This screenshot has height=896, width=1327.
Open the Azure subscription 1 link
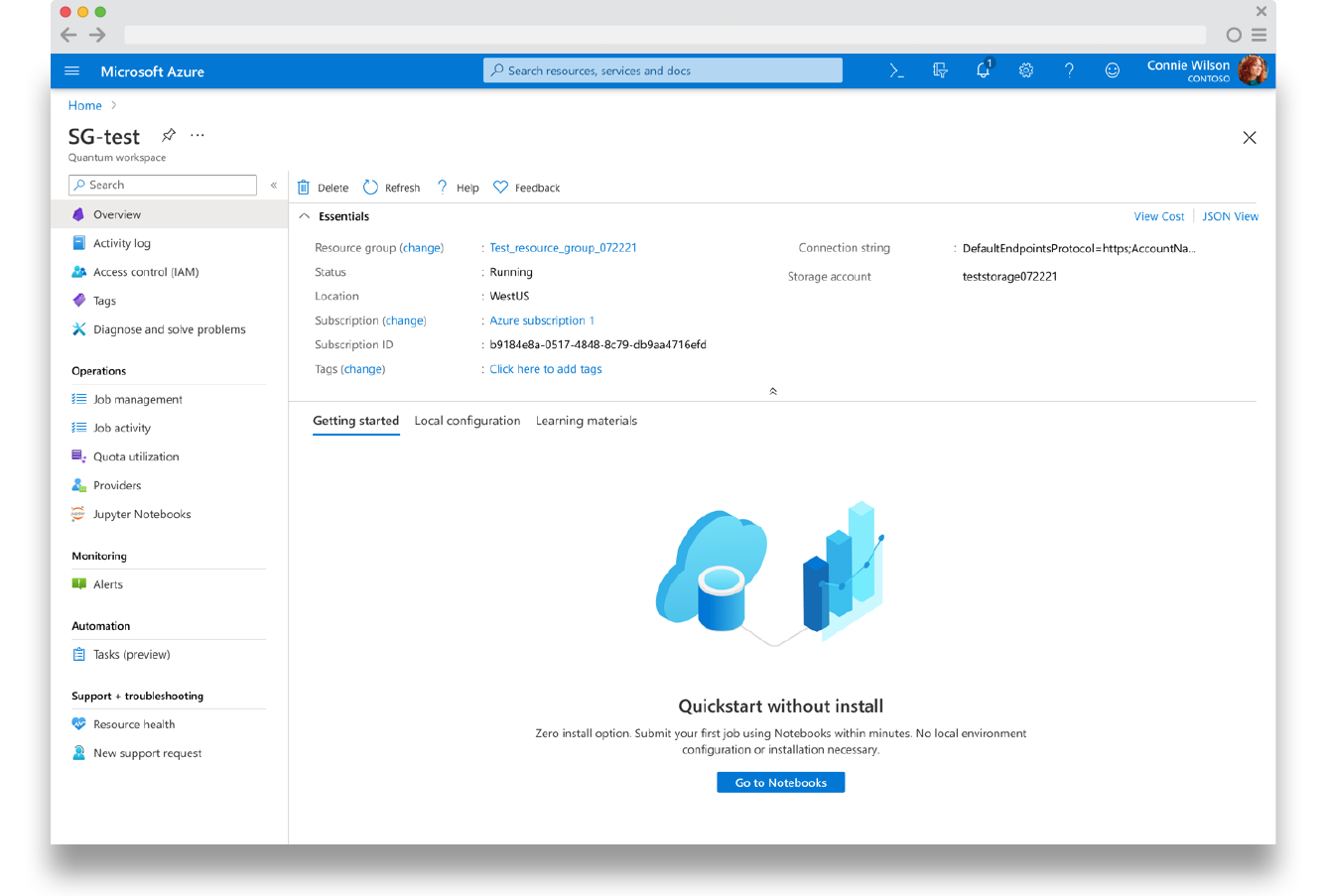tap(542, 320)
